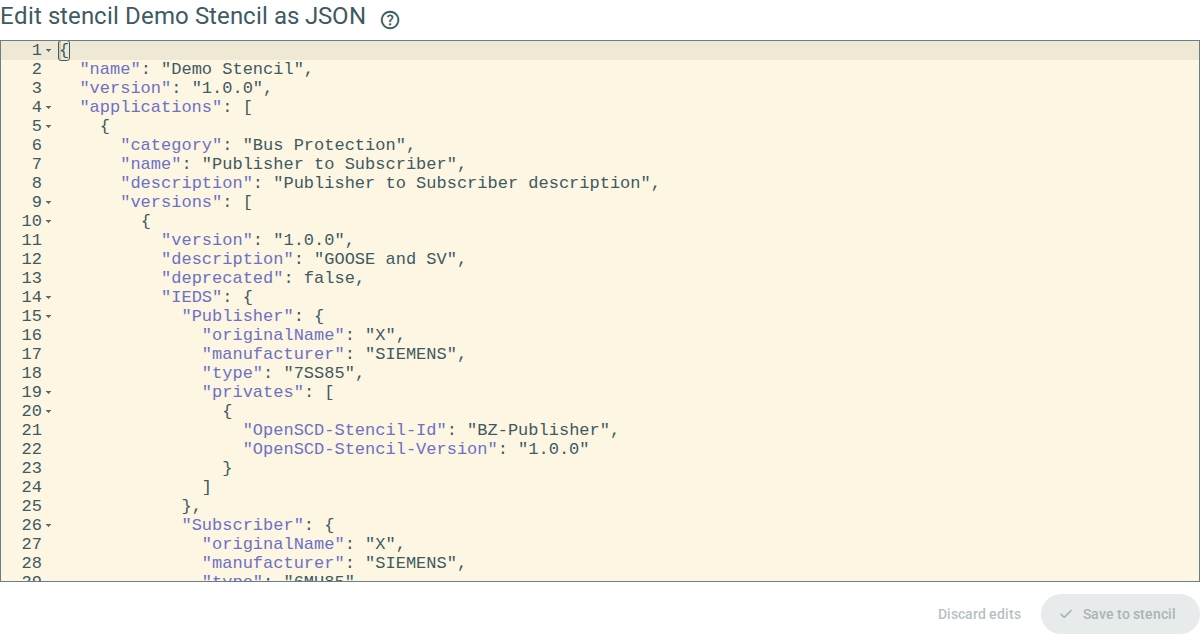This screenshot has height=634, width=1200.
Task: Click the page title "Edit stencil Demo Stencil as JSON"
Action: click(x=183, y=17)
